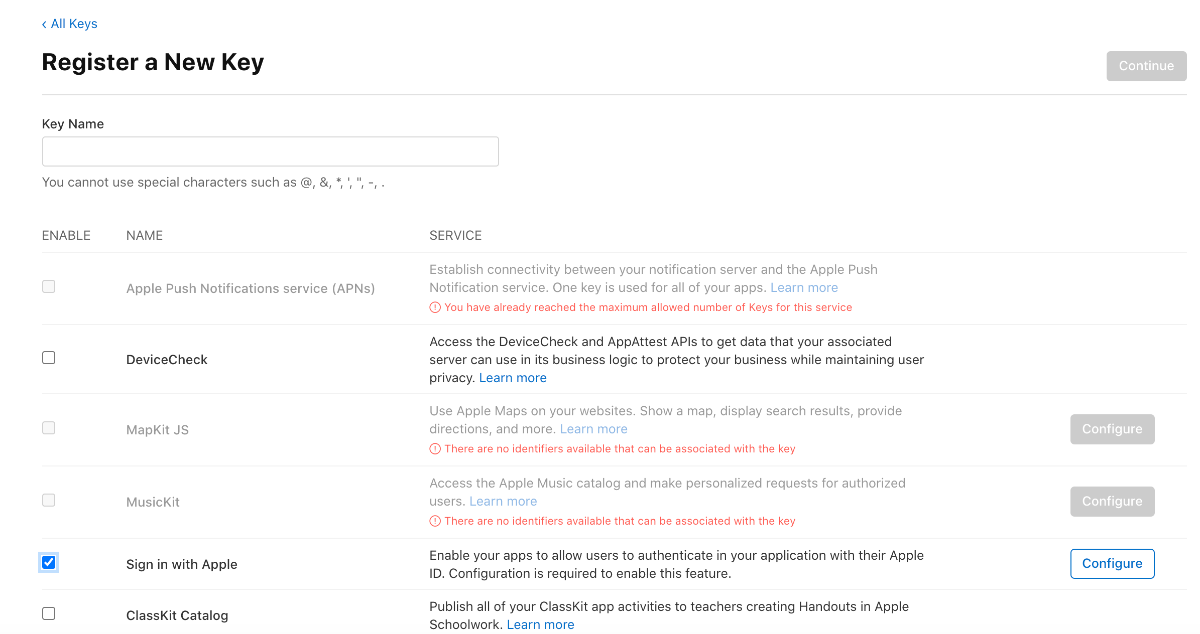Image resolution: width=1200 pixels, height=634 pixels.
Task: Click the special characters hint text
Action: [213, 183]
